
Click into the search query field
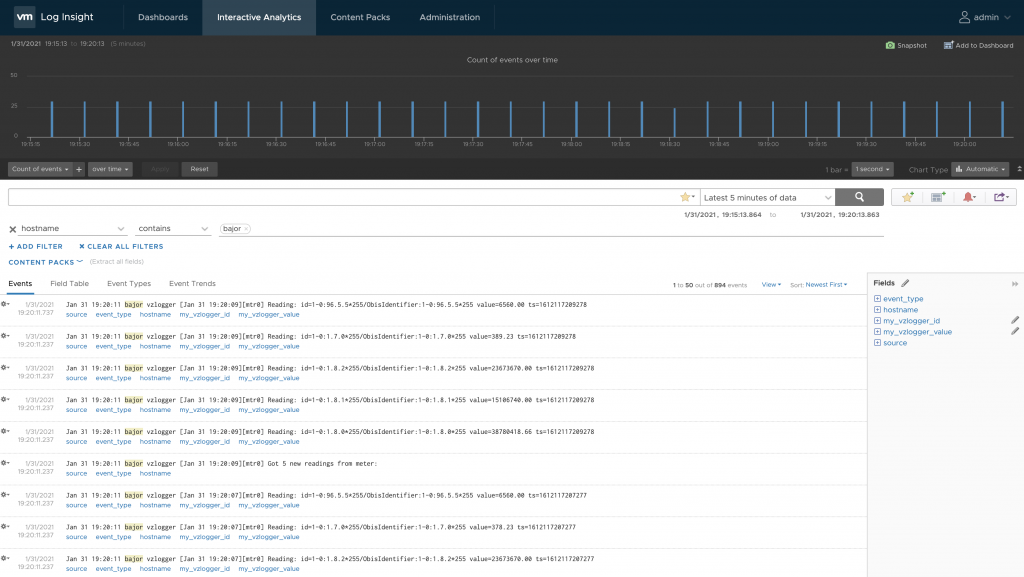tap(344, 197)
